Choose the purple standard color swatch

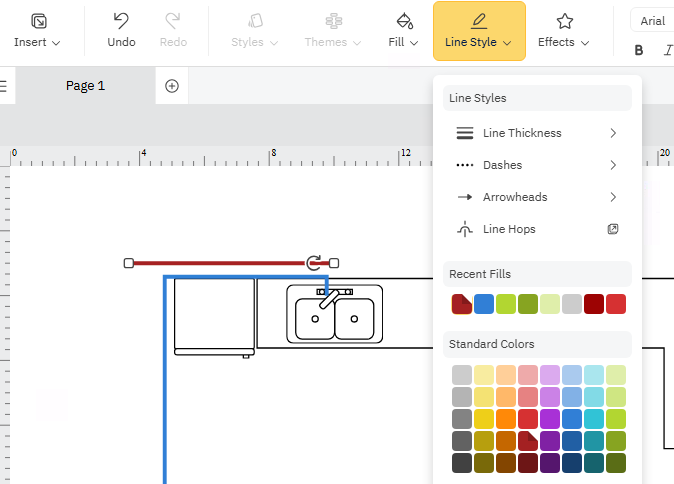550,419
